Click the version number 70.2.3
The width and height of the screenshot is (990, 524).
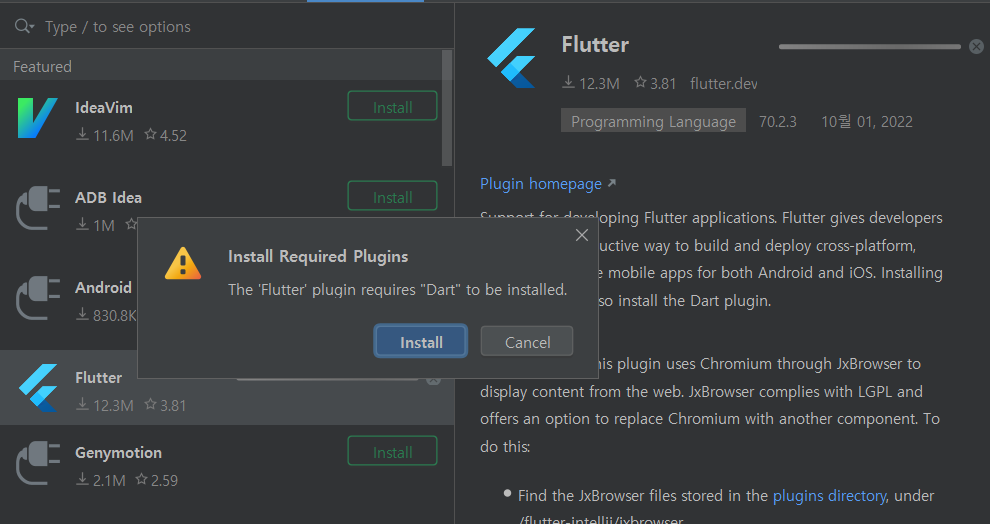[777, 121]
